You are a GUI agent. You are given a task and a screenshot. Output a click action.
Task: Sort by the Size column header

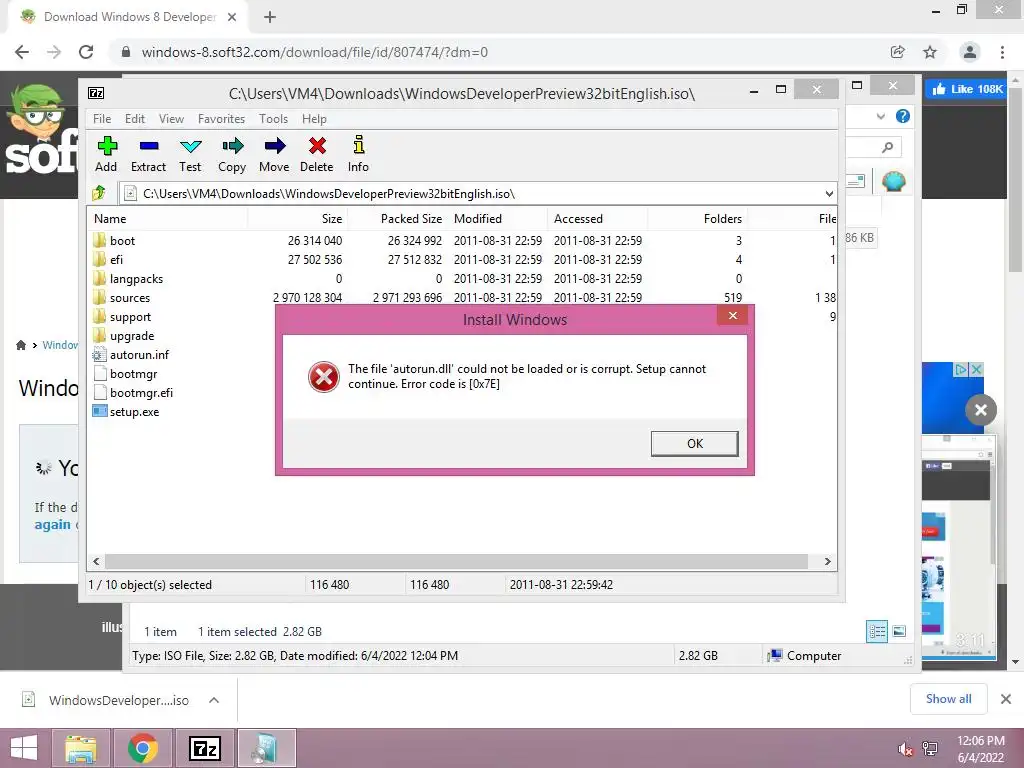(298, 219)
